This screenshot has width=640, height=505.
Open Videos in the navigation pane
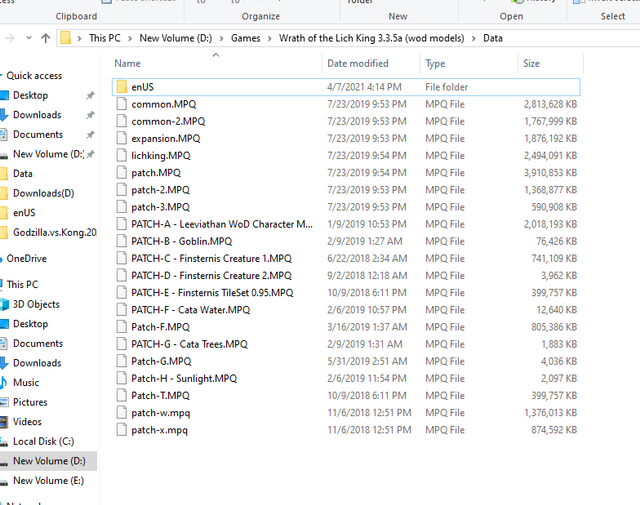pyautogui.click(x=27, y=422)
